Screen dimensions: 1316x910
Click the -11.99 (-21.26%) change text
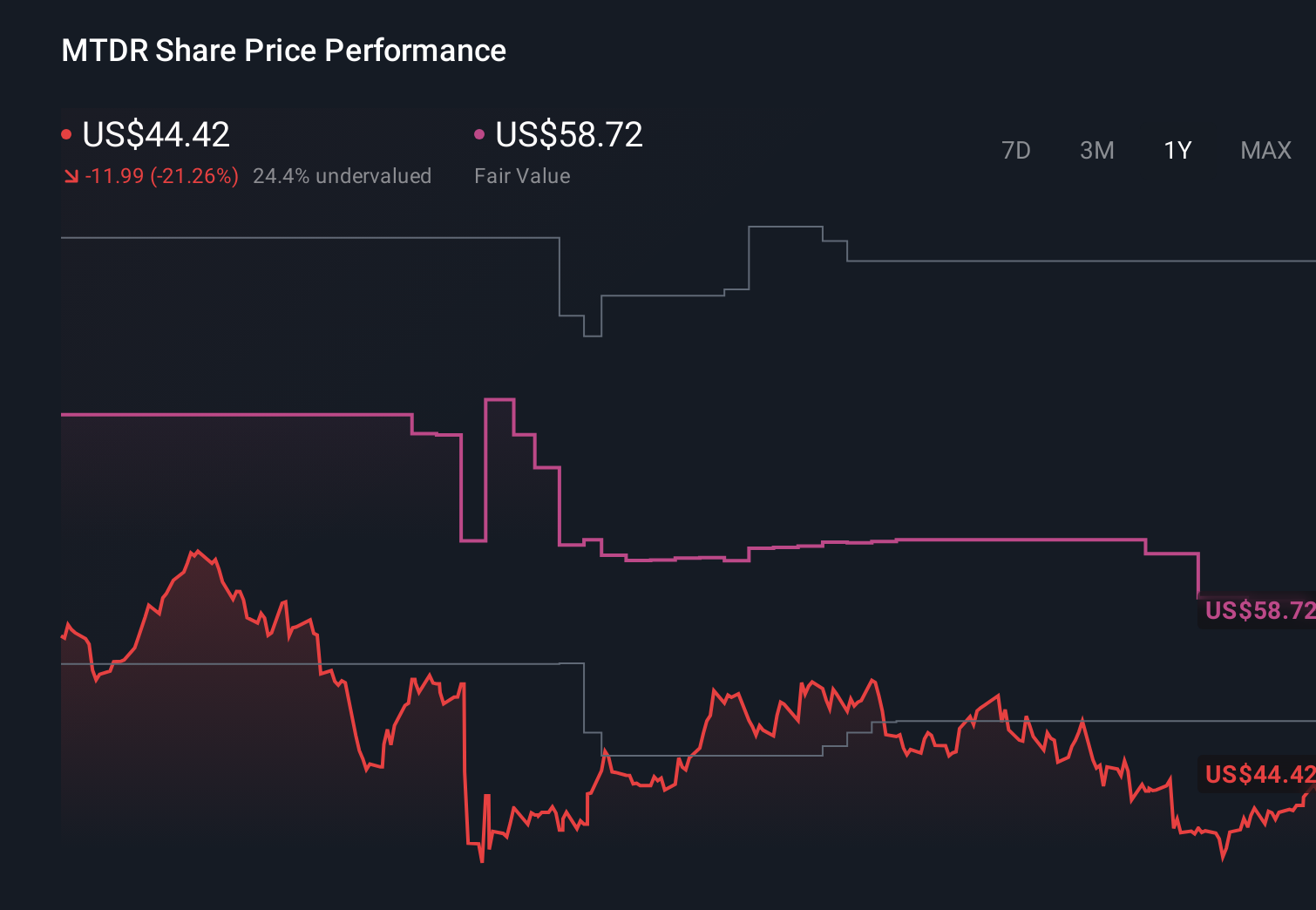pyautogui.click(x=162, y=176)
